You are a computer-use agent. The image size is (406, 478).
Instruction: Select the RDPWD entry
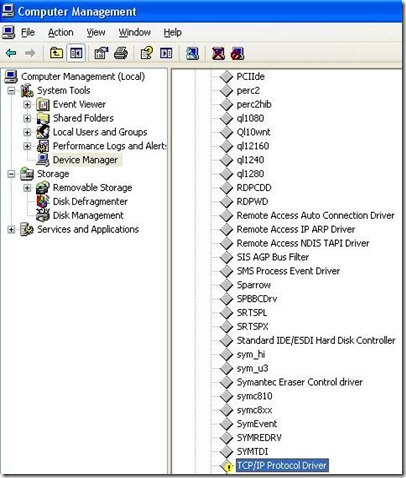(252, 202)
